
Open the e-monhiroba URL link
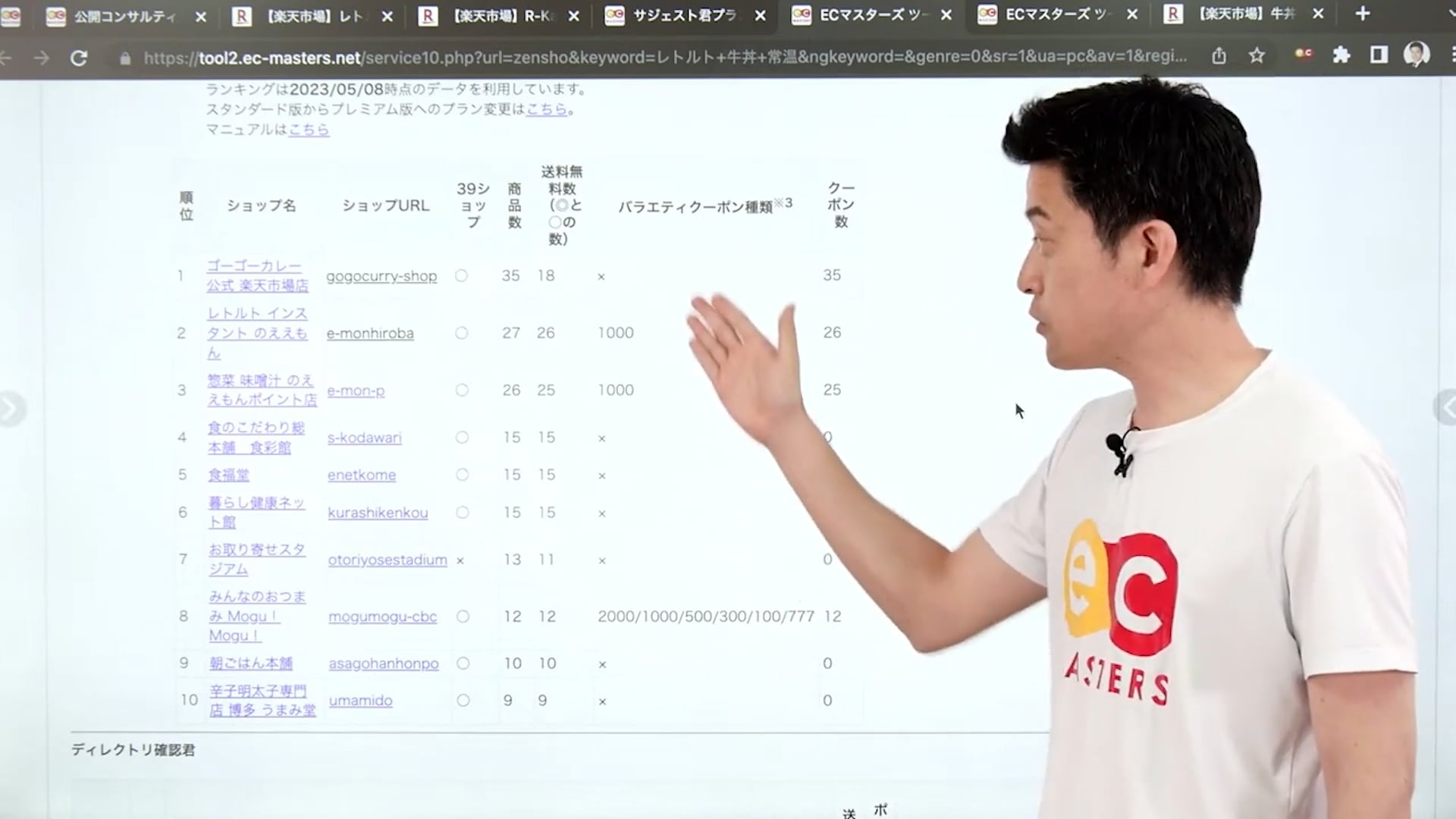(370, 333)
